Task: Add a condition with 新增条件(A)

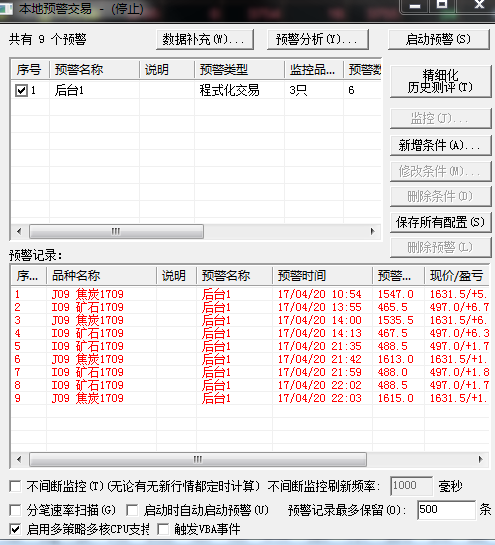Action: pos(440,145)
